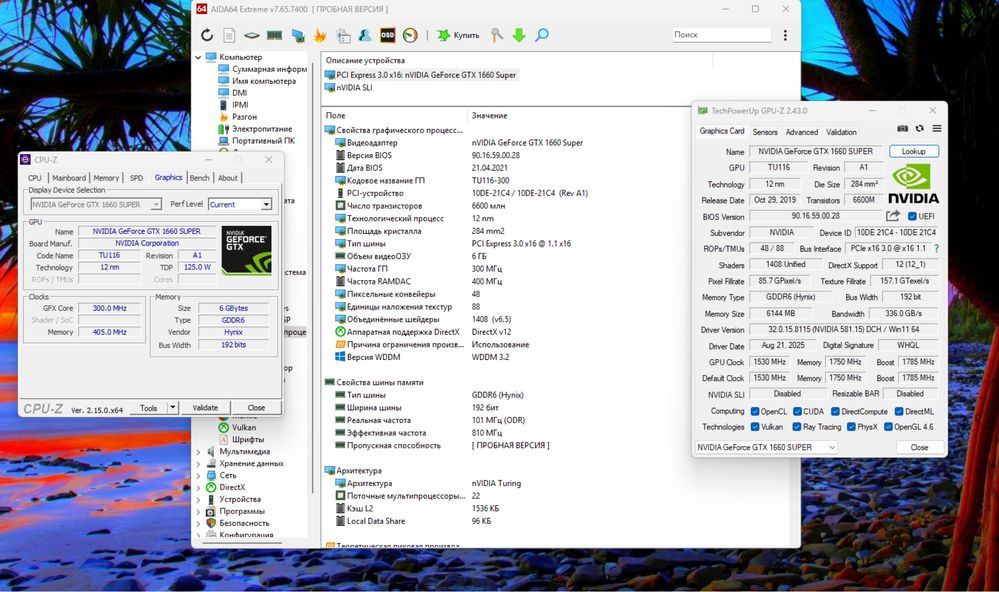Click the refresh icon in GPU-Z
This screenshot has height=592, width=999.
pos(919,128)
